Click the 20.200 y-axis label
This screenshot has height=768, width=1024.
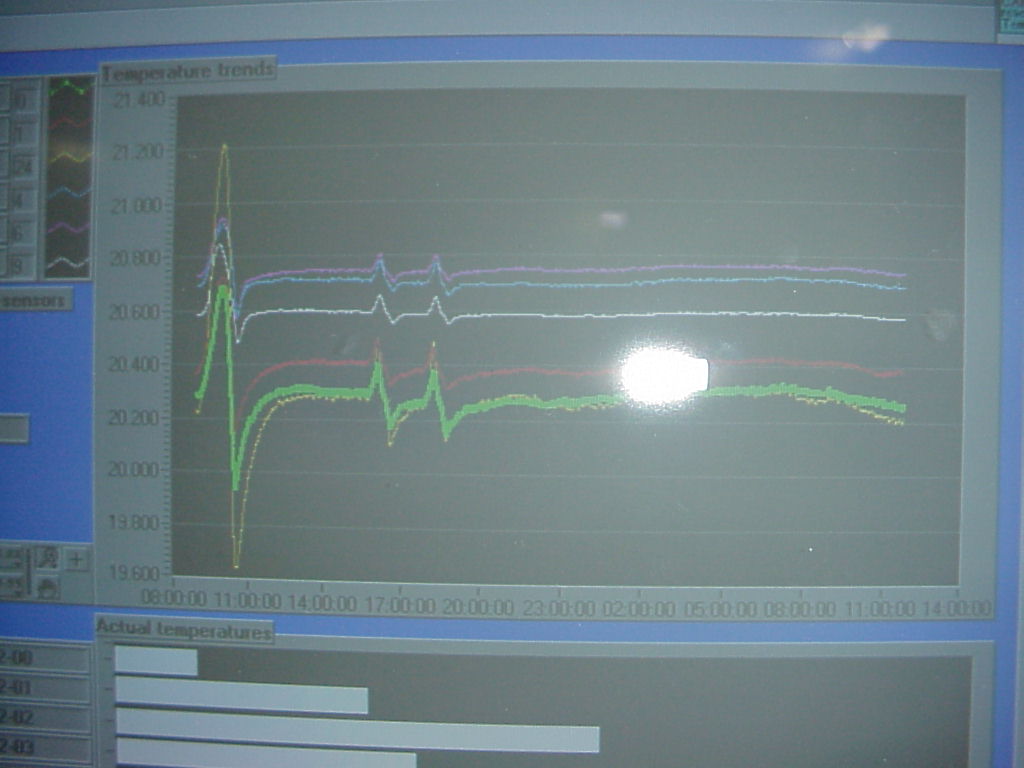(x=133, y=417)
